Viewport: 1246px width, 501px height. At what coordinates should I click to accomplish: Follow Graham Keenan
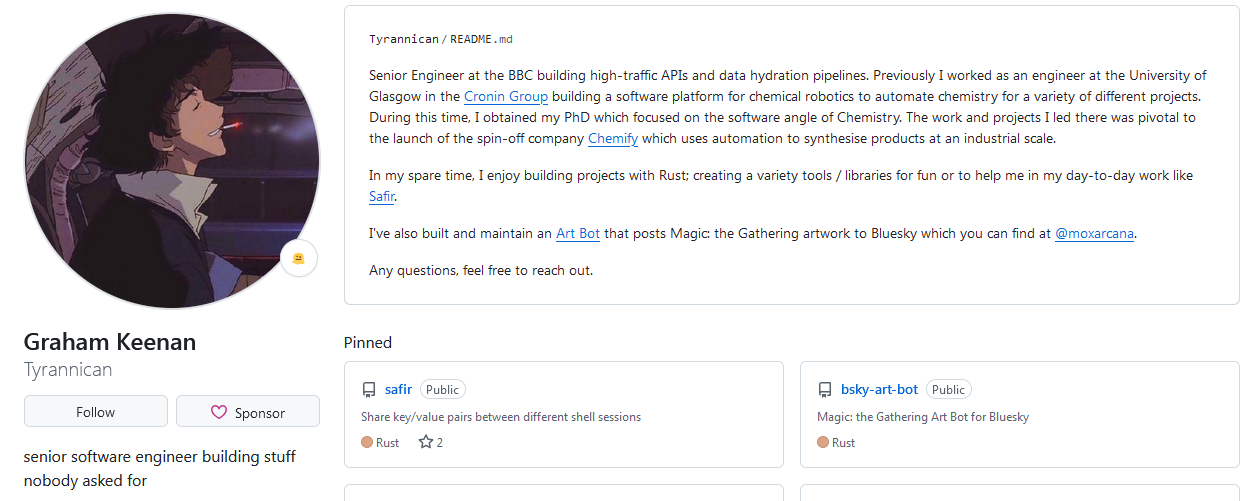click(96, 412)
